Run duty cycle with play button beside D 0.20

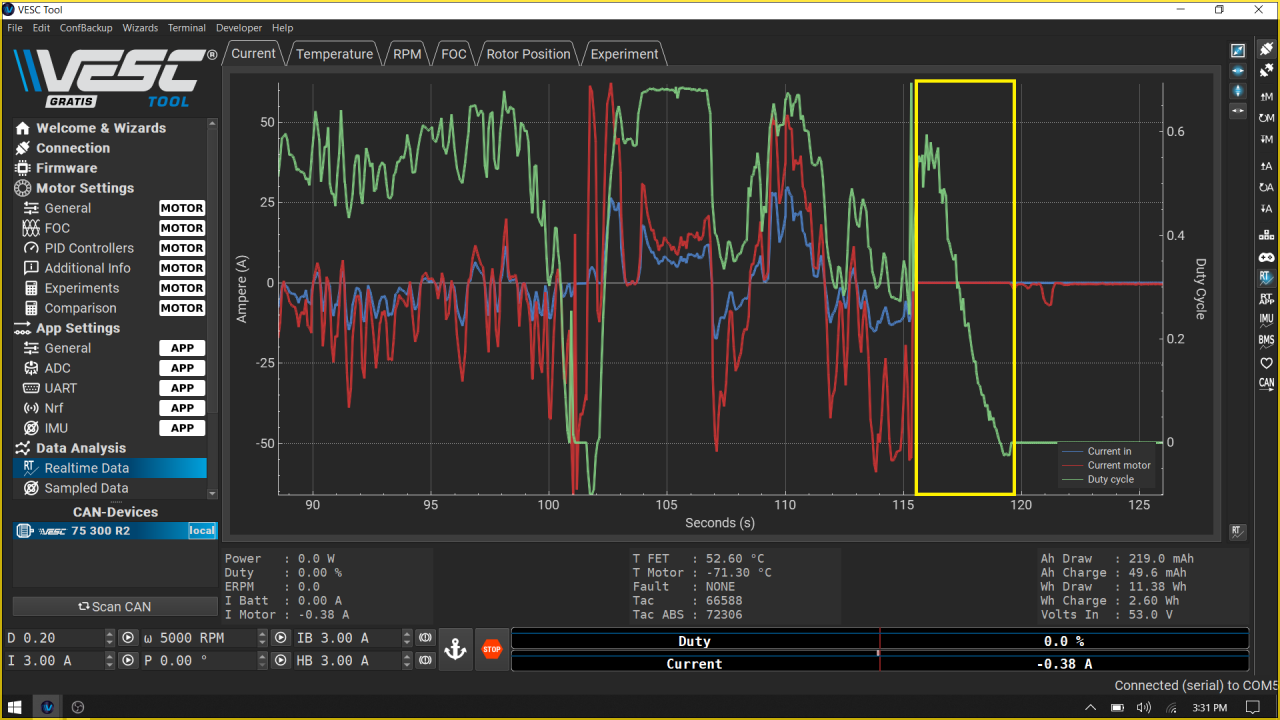(x=128, y=638)
